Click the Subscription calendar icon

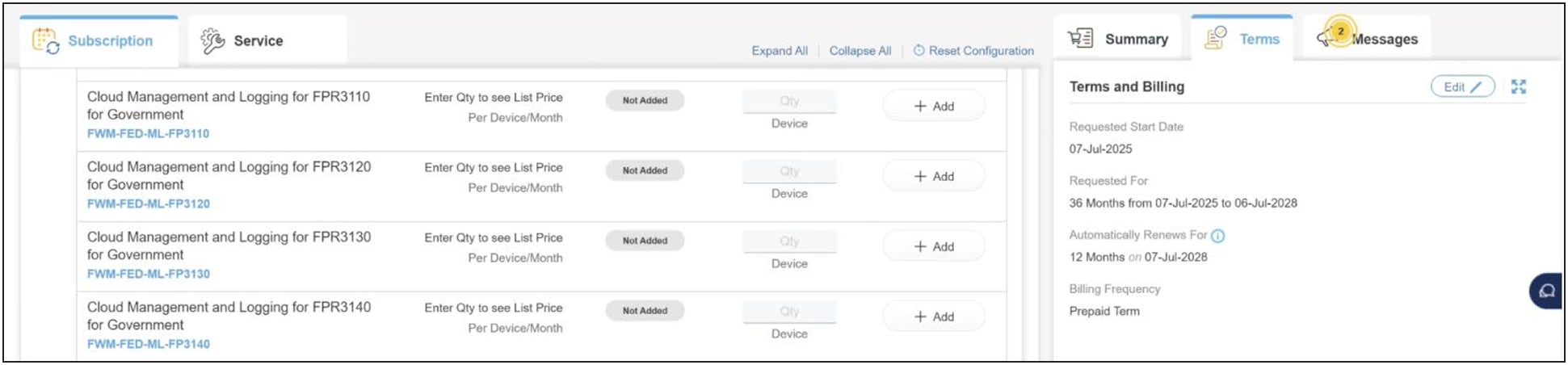coord(45,41)
